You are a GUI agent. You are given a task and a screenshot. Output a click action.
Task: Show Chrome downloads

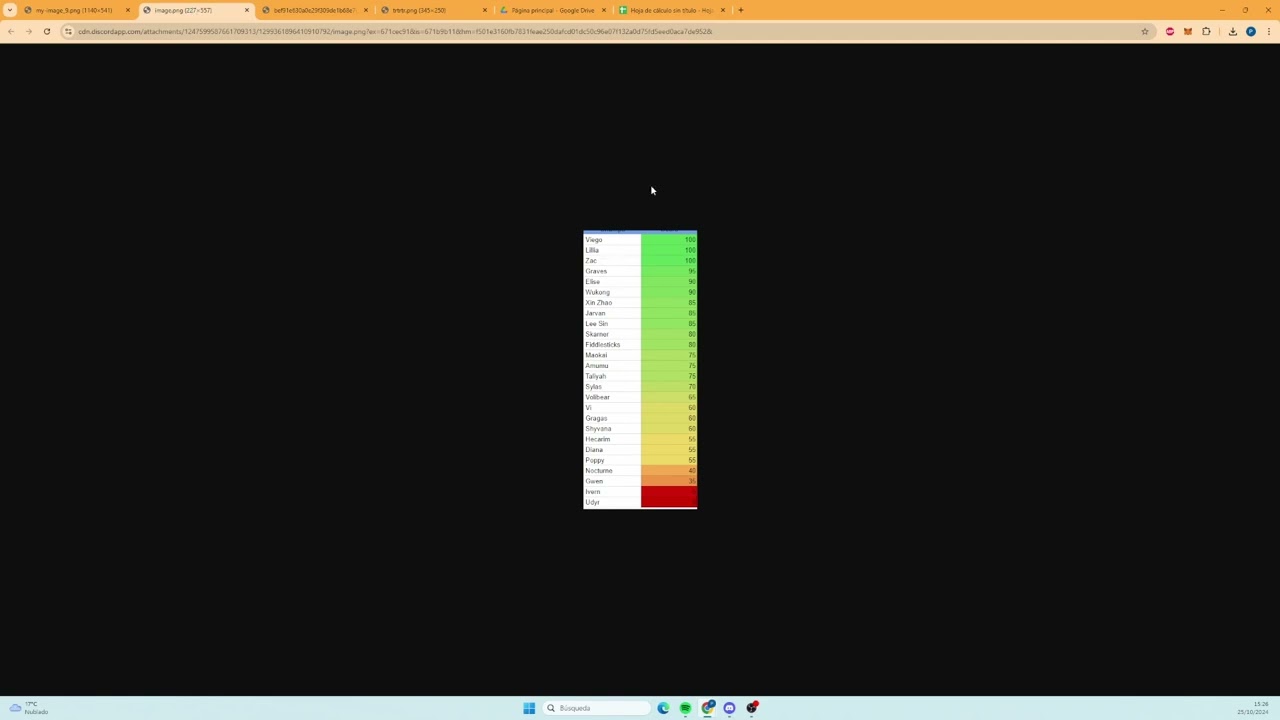1233,31
